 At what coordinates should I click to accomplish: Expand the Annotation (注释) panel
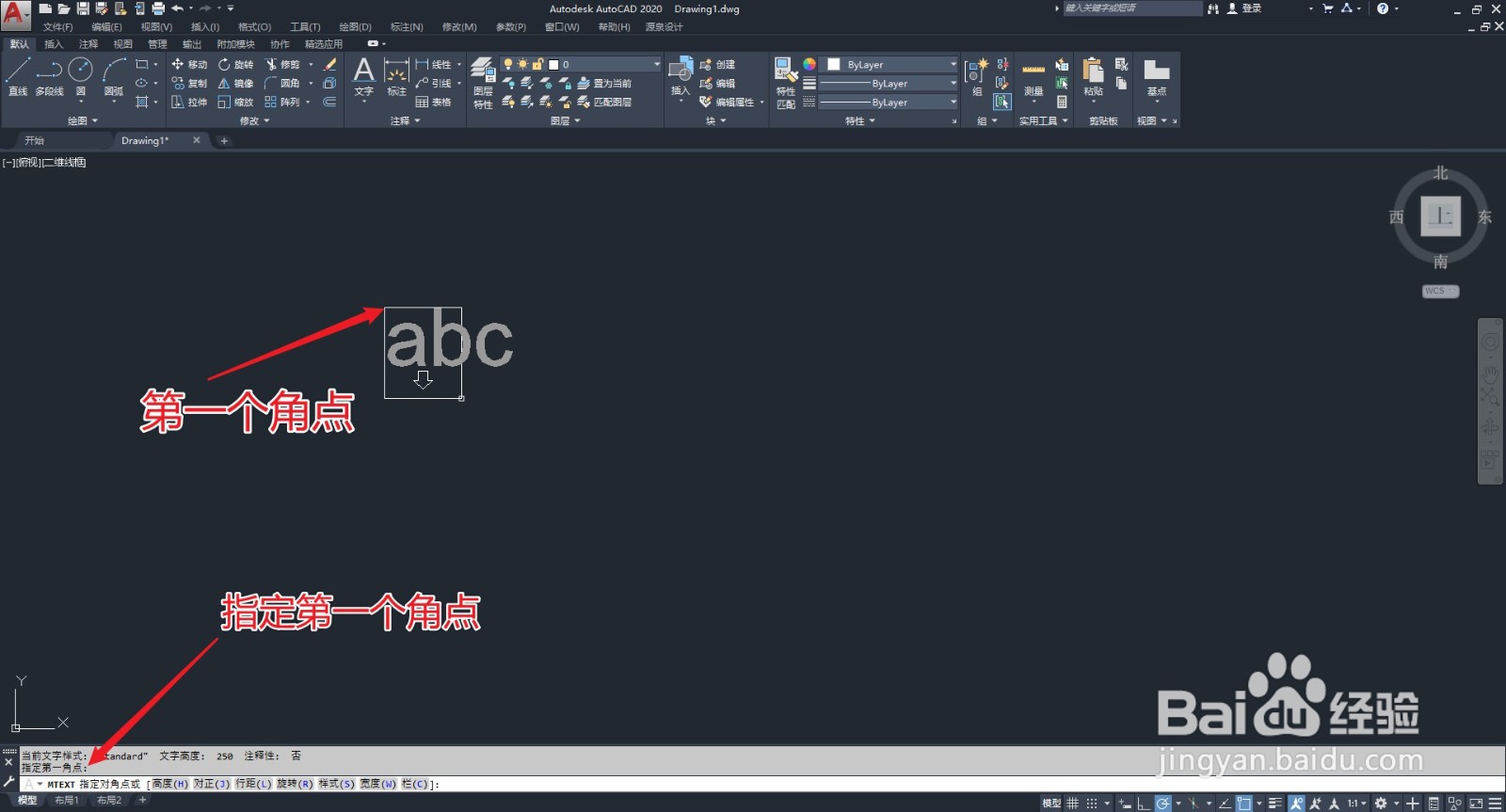pyautogui.click(x=405, y=120)
